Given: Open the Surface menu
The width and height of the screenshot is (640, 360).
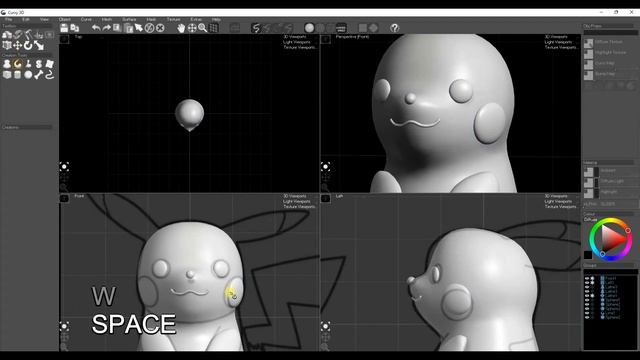Looking at the screenshot, I should (129, 19).
